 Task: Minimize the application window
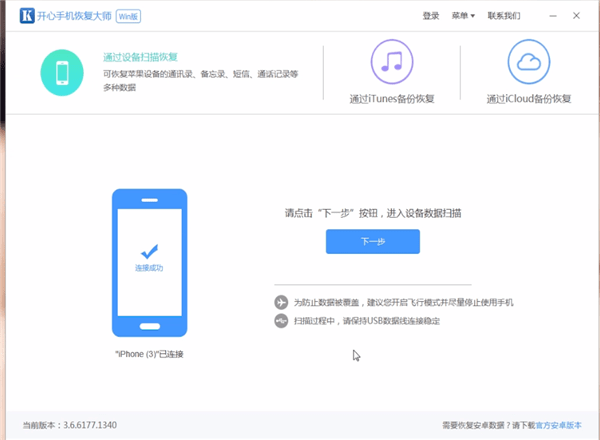click(551, 16)
